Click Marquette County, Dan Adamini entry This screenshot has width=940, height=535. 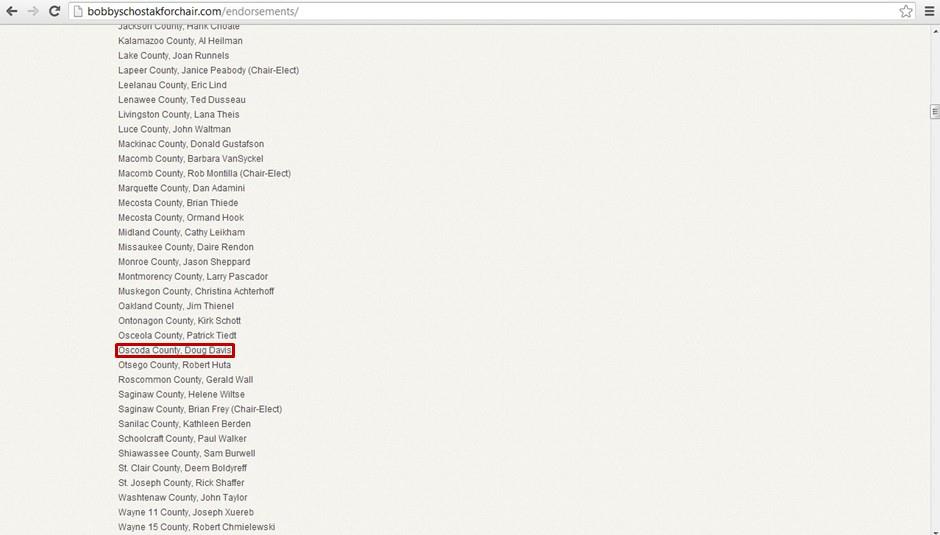181,188
